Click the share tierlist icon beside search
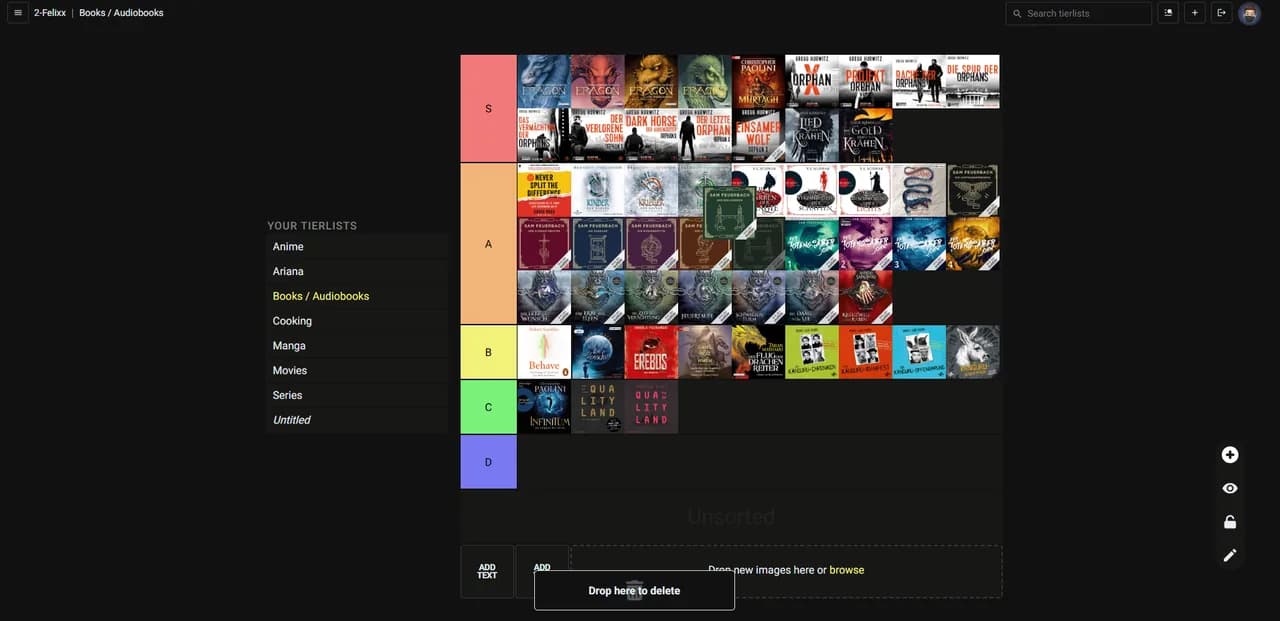This screenshot has width=1280, height=621. pyautogui.click(x=1168, y=13)
